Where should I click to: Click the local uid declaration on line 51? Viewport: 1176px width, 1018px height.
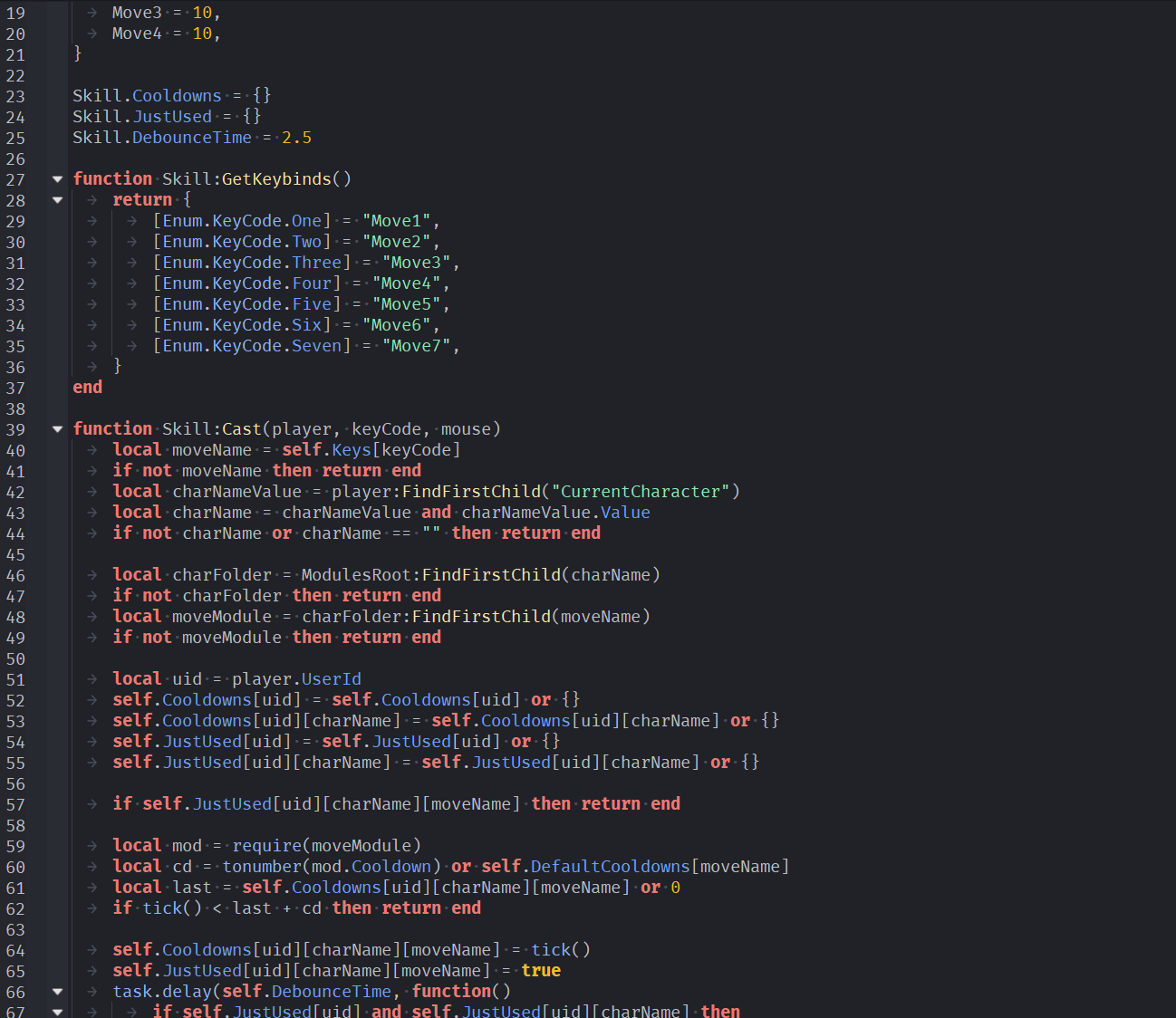pyautogui.click(x=157, y=679)
